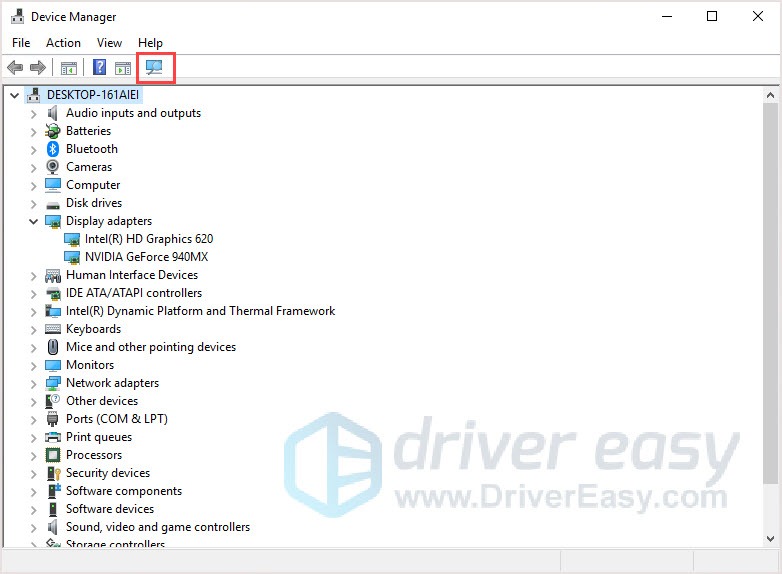Screen dimensions: 782x574
Task: Minimize the Device Manager window
Action: (667, 16)
